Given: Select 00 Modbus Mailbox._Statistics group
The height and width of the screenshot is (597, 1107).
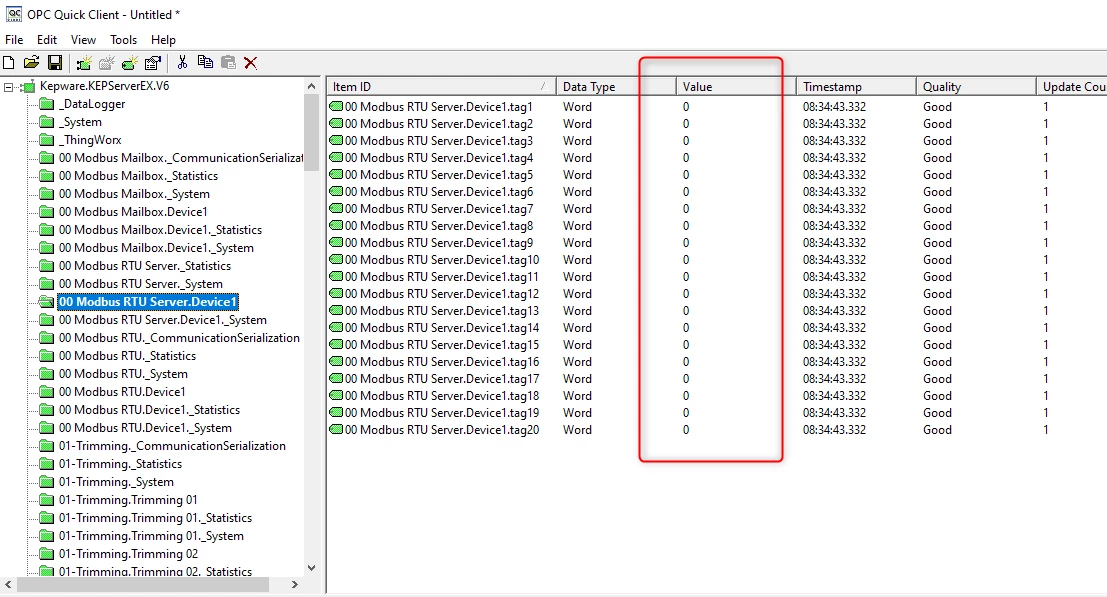Looking at the screenshot, I should pos(138,176).
